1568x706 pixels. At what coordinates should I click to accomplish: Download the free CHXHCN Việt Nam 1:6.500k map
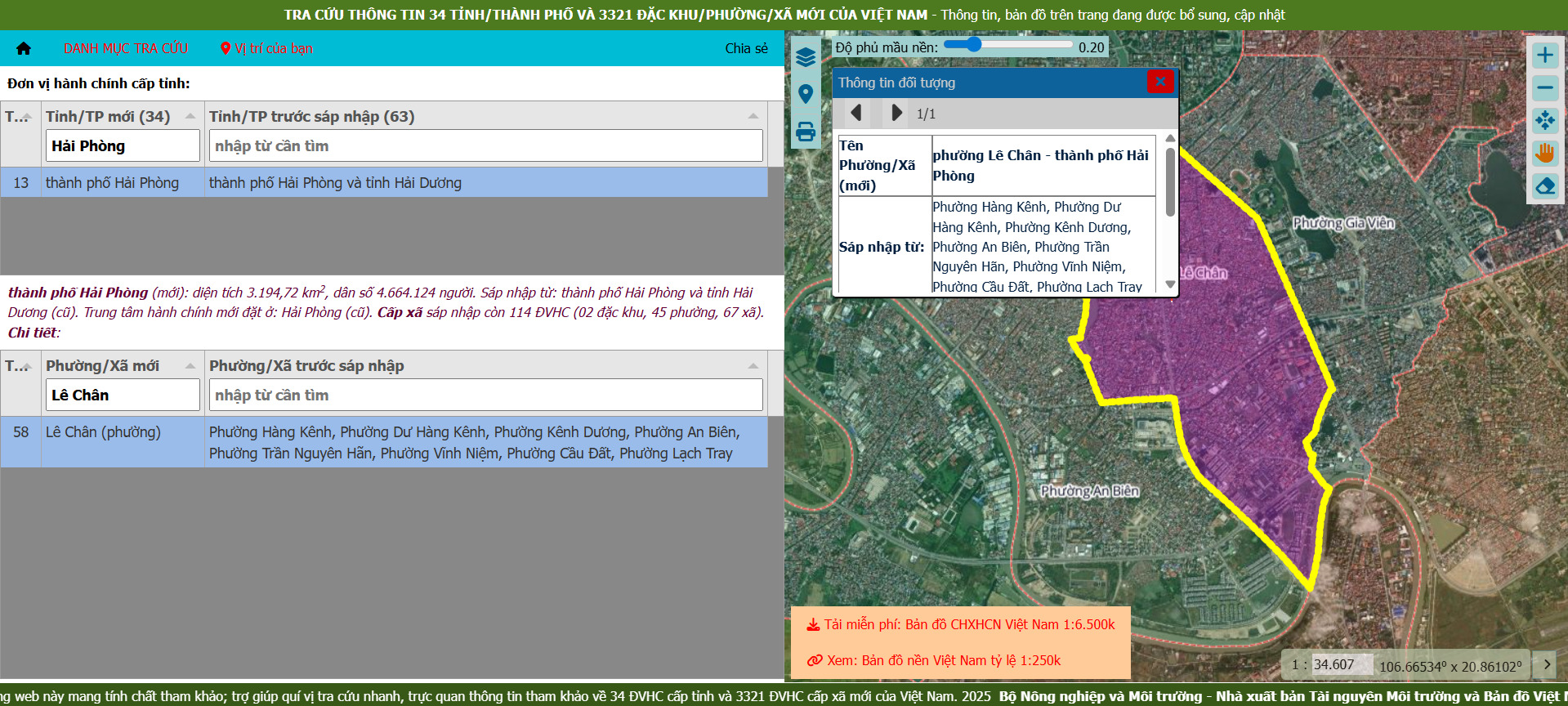tap(961, 624)
